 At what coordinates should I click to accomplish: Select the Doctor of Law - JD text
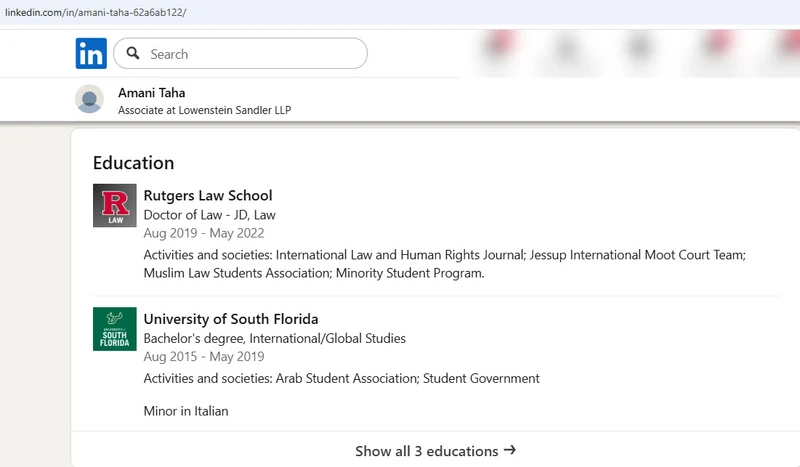pos(209,214)
